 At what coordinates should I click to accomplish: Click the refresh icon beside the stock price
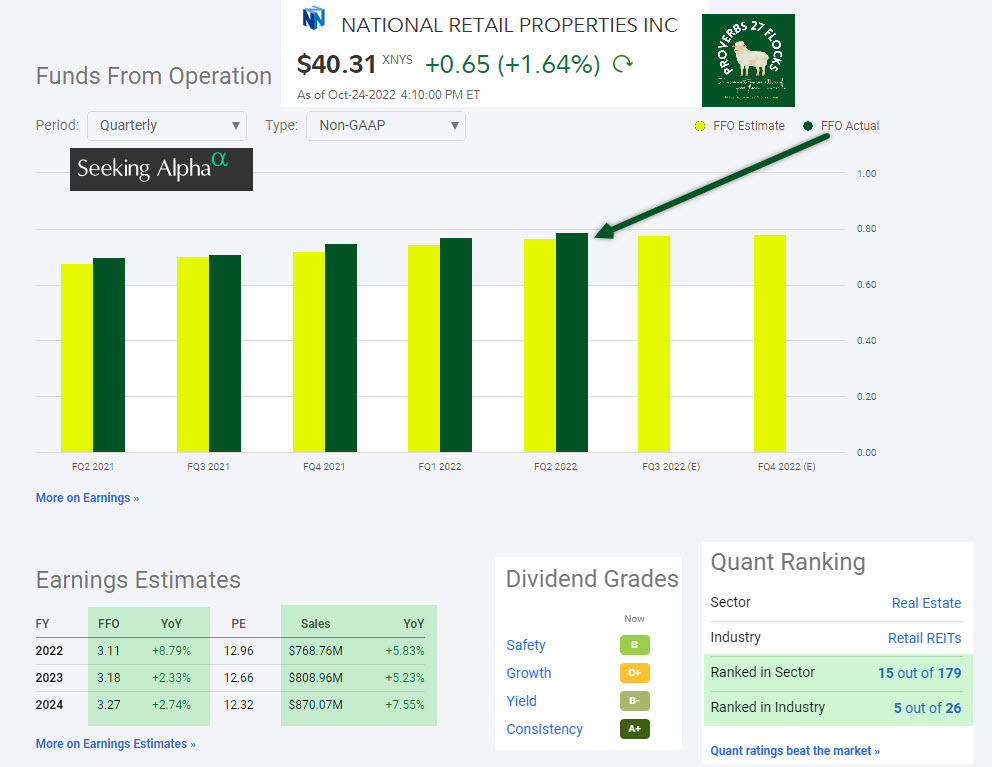[623, 65]
